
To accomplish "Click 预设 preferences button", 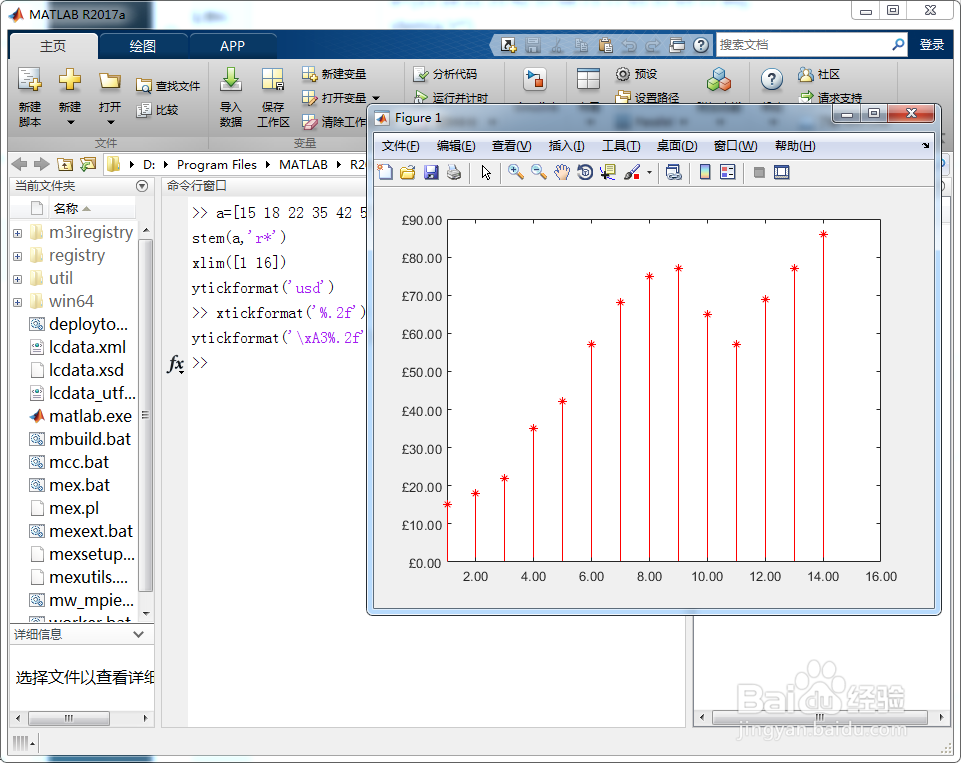I will point(636,74).
